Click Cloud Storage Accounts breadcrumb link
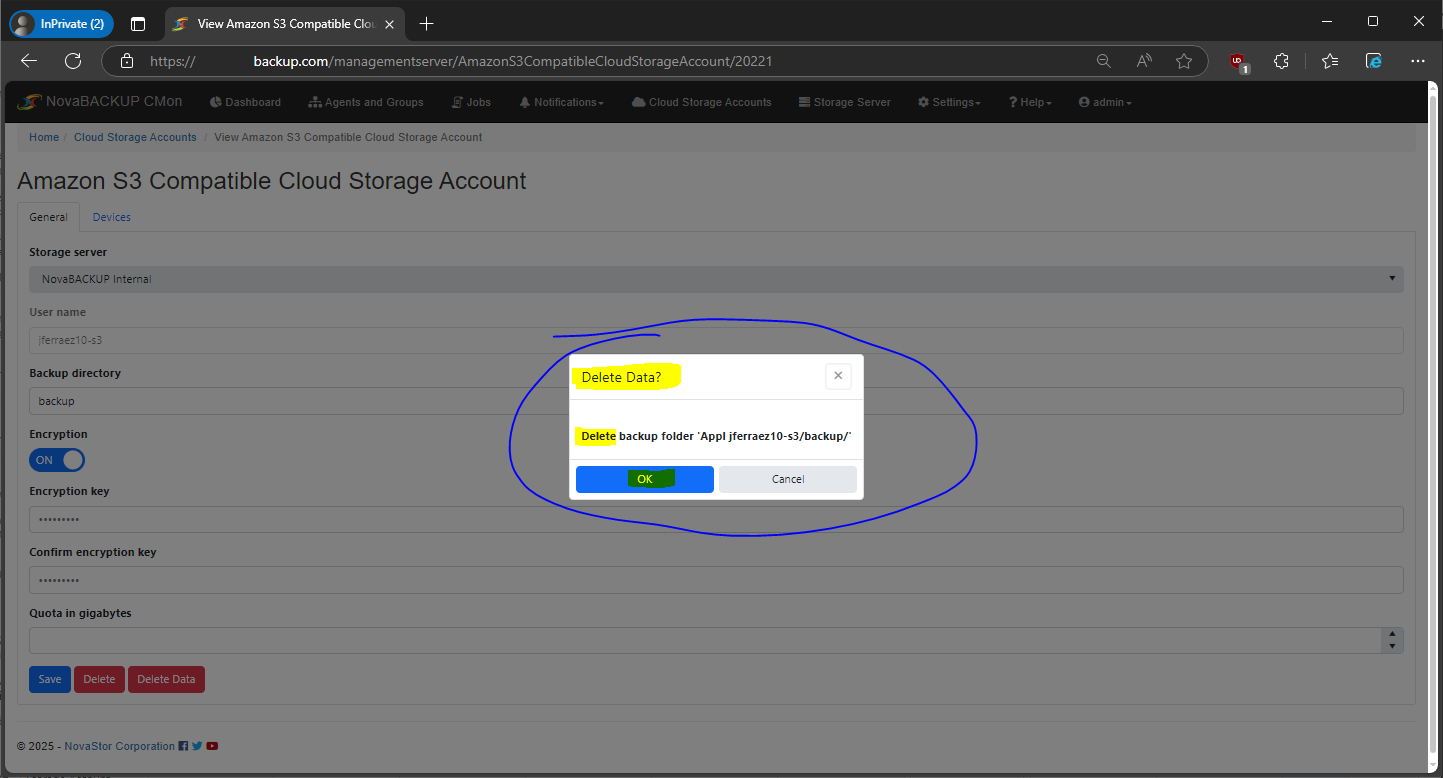Screen dimensions: 1443x778 tap(135, 137)
